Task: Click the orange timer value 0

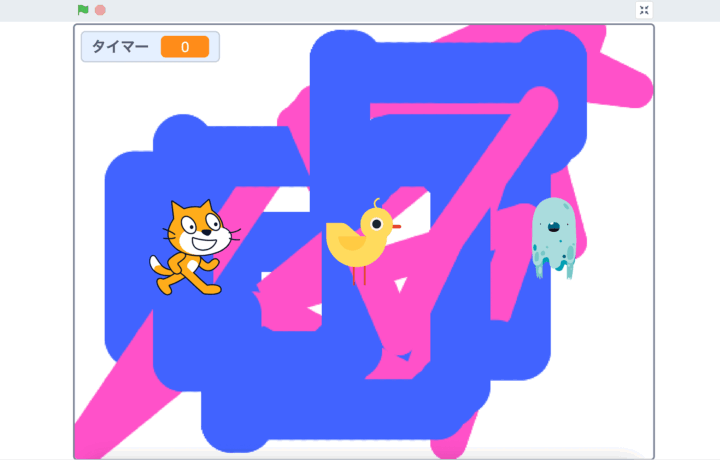Action: coord(185,47)
